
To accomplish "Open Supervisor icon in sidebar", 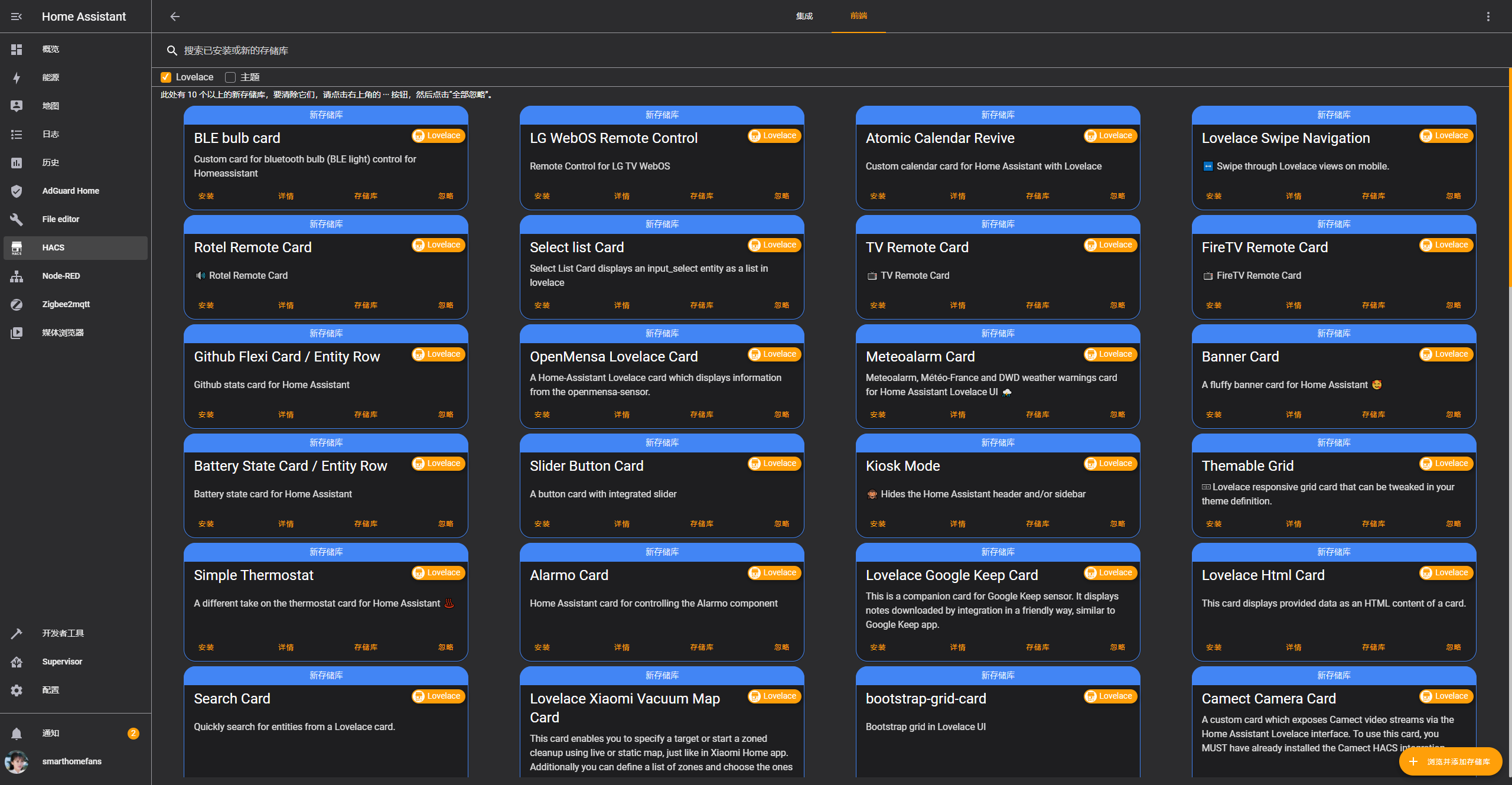I will (x=17, y=662).
